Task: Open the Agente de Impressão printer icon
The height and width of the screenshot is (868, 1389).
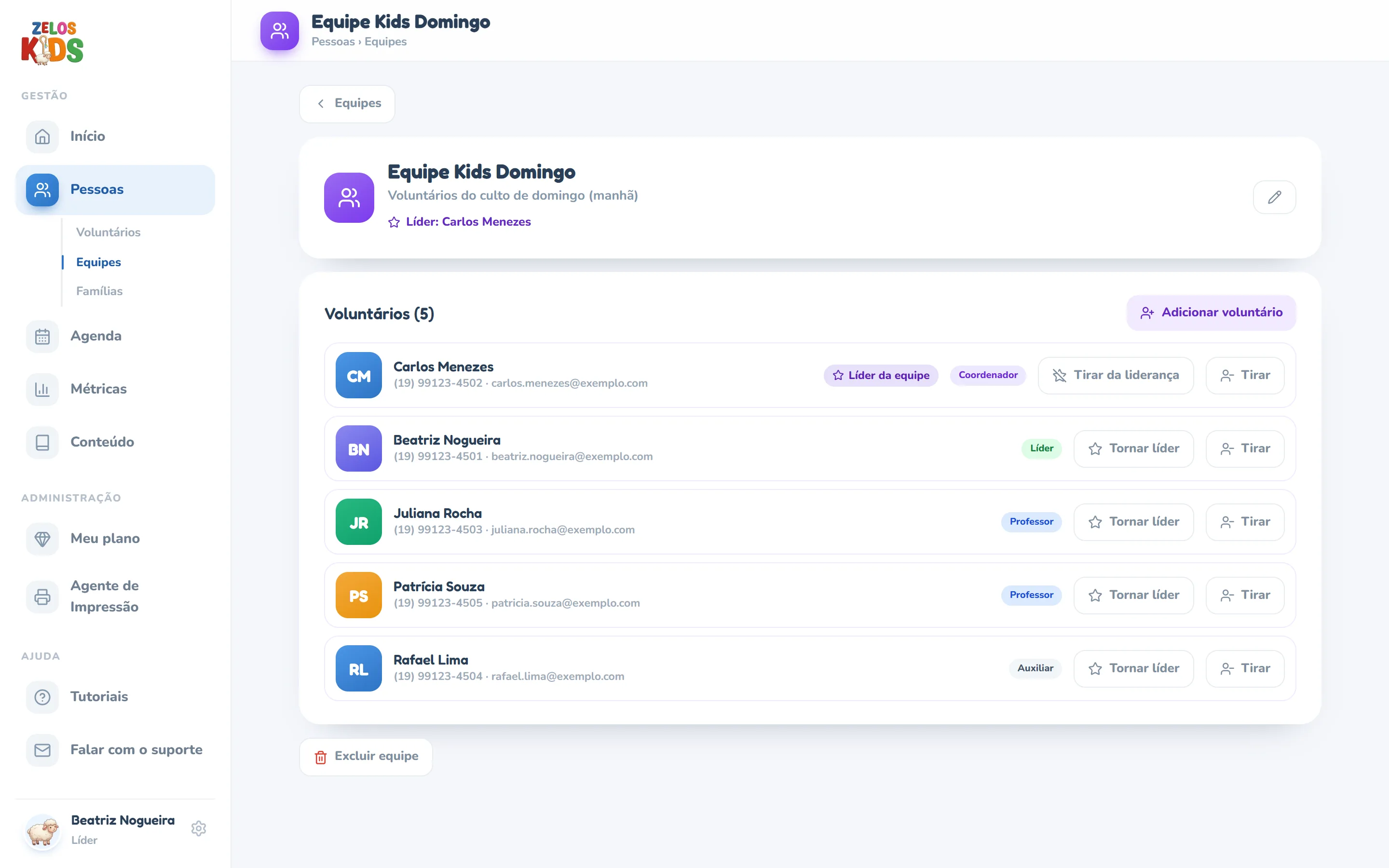Action: (x=42, y=597)
